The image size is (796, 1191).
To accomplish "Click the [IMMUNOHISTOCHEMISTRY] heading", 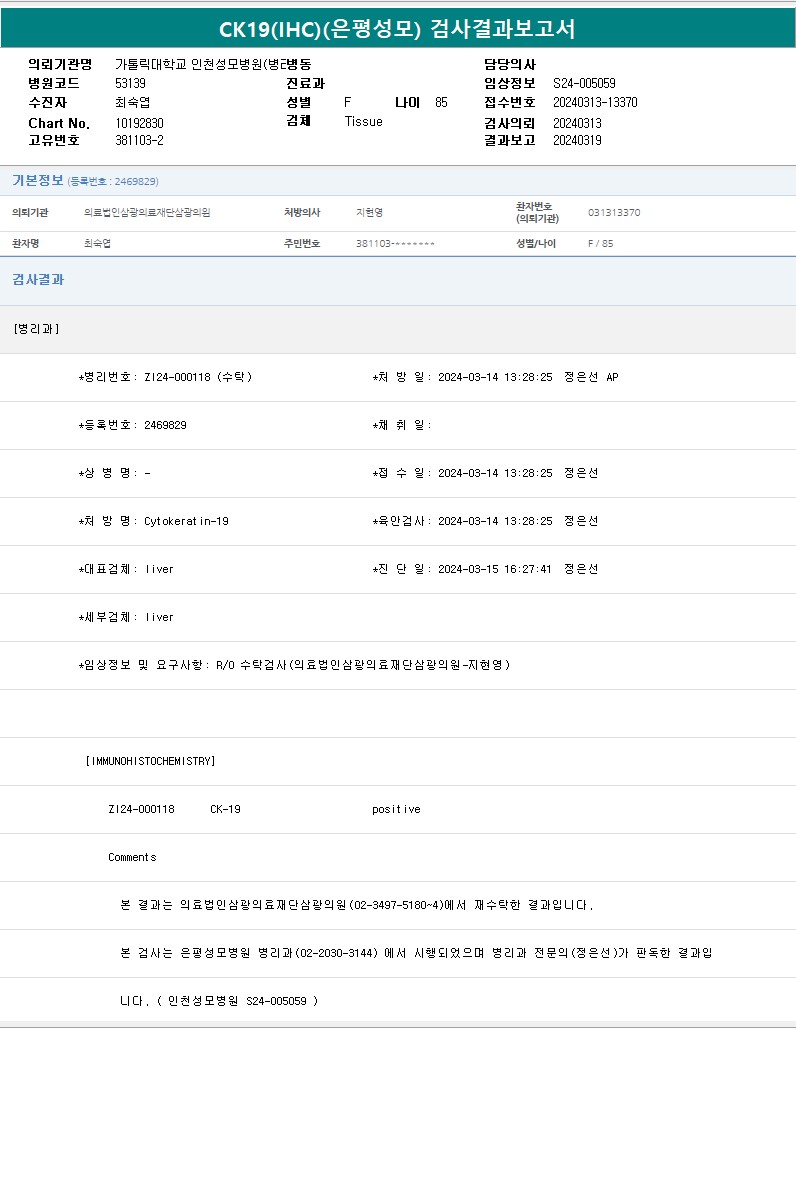I will click(x=151, y=761).
